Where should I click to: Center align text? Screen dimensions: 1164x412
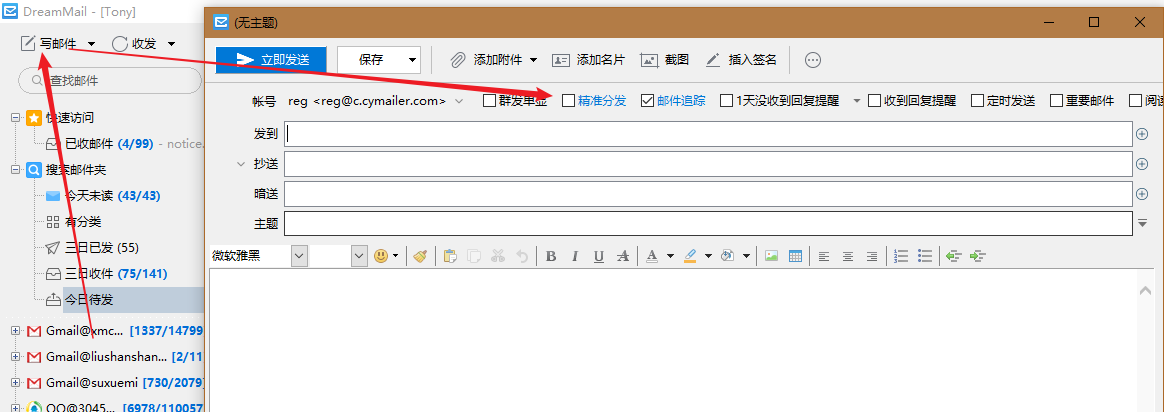click(x=848, y=256)
